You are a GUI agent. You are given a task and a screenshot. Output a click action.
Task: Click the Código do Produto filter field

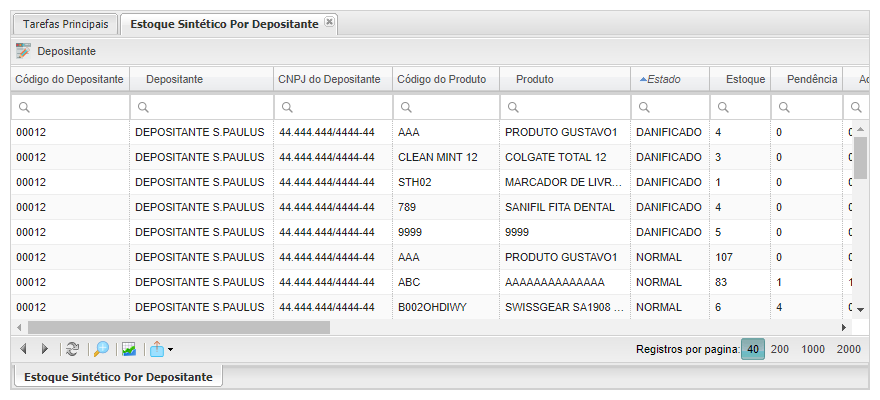(452, 106)
